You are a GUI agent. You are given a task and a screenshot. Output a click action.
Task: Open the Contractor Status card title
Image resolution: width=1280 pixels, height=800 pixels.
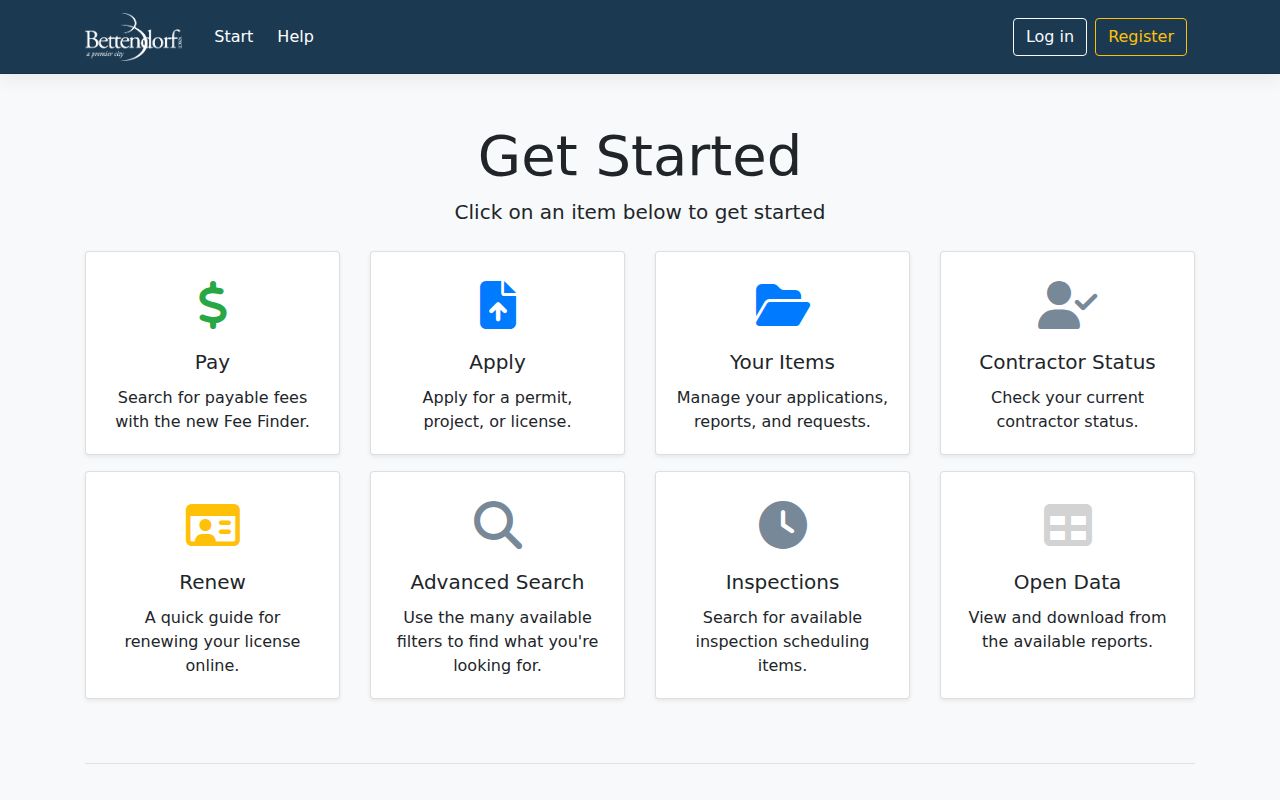[x=1067, y=362]
